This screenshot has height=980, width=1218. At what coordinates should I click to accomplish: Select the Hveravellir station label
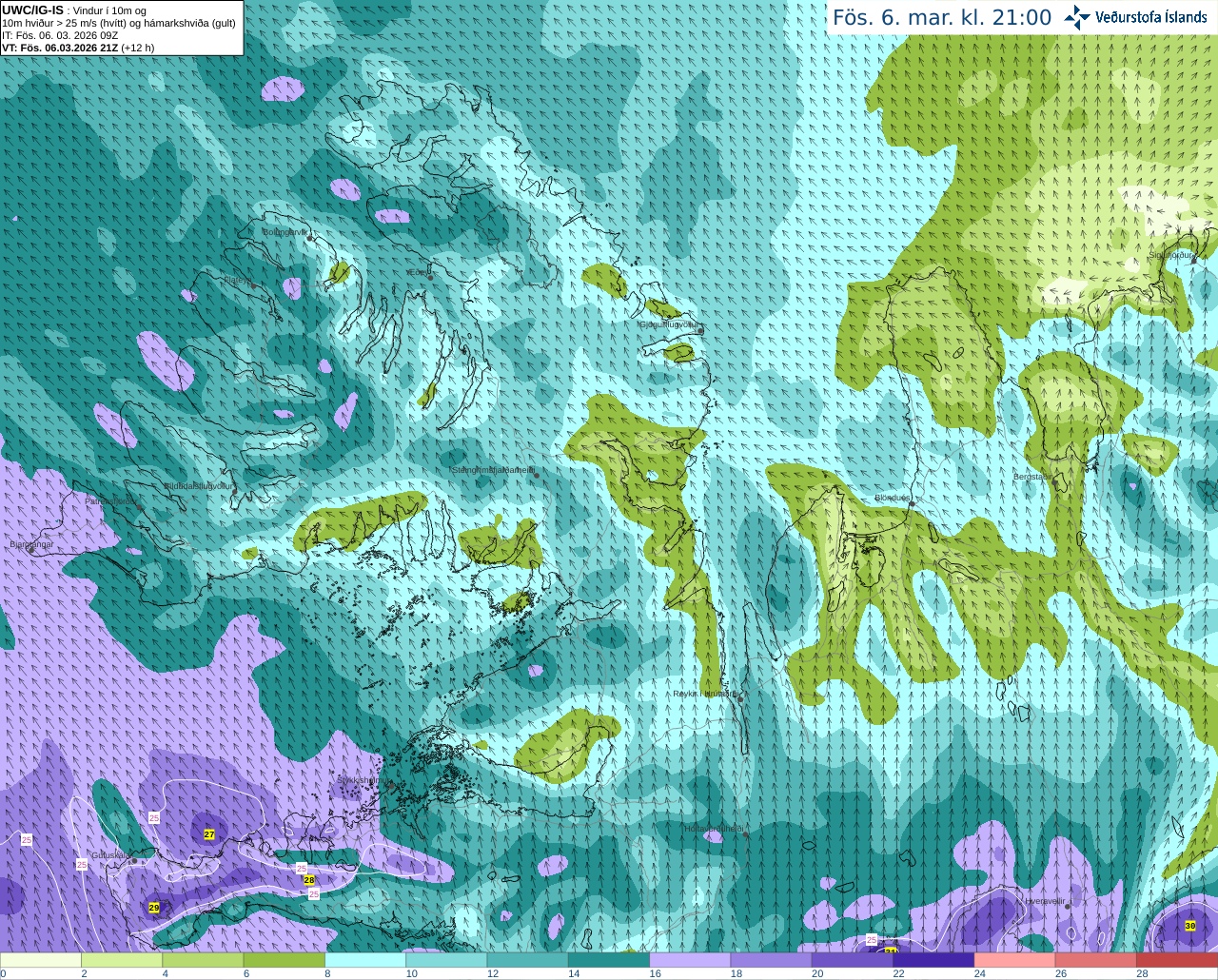(x=1044, y=901)
